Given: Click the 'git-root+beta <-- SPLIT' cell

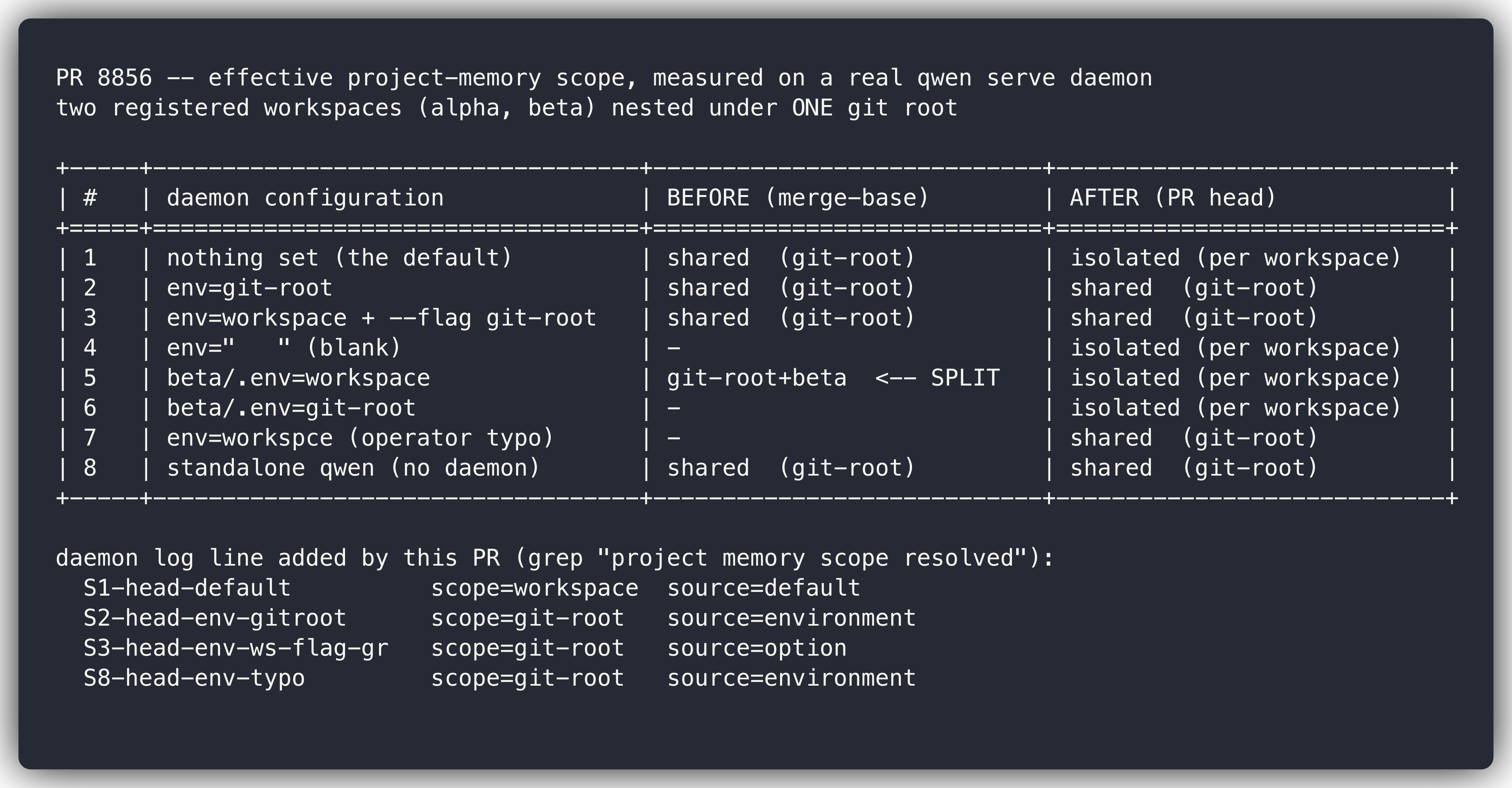Looking at the screenshot, I should 834,377.
